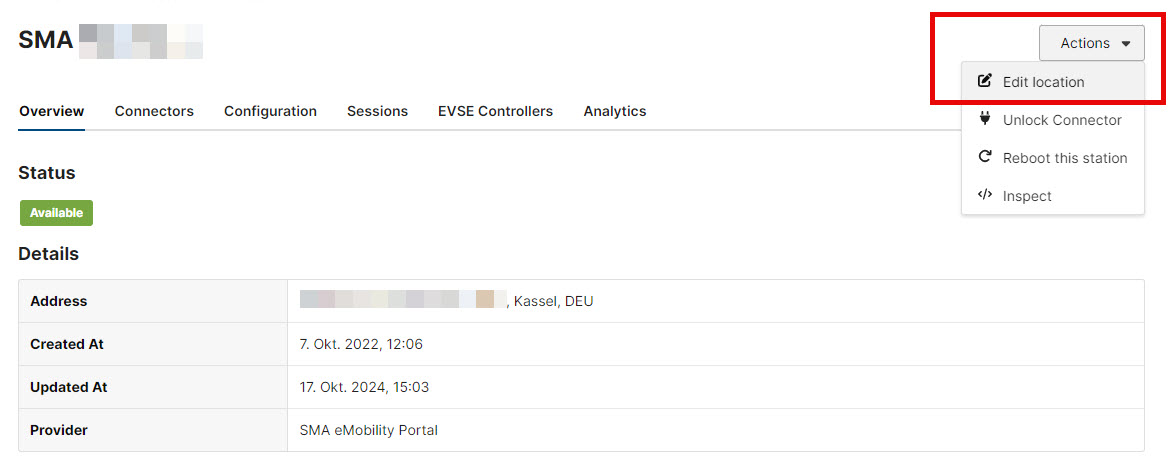Select the Overview tab
This screenshot has width=1176, height=465.
pos(52,111)
